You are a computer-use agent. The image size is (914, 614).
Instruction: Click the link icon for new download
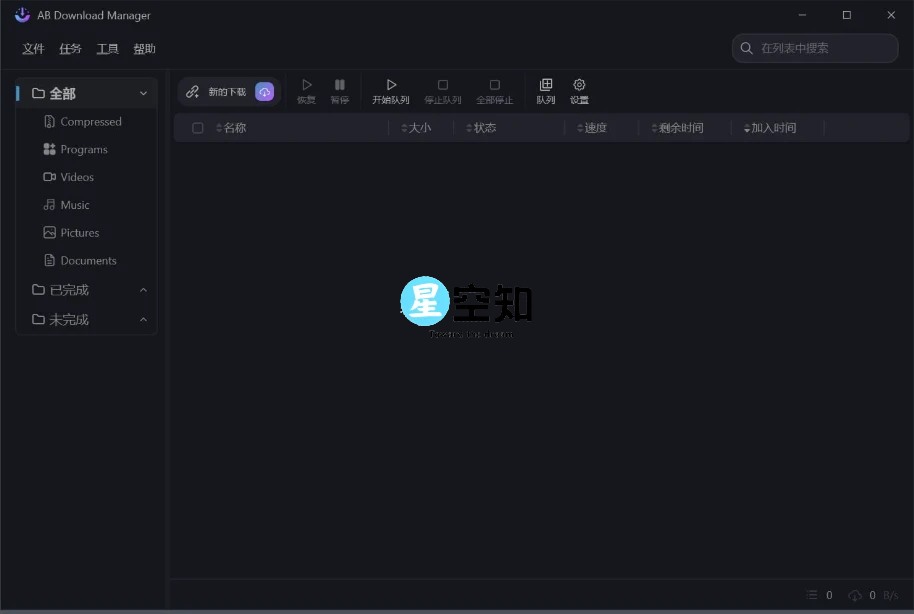coord(192,91)
